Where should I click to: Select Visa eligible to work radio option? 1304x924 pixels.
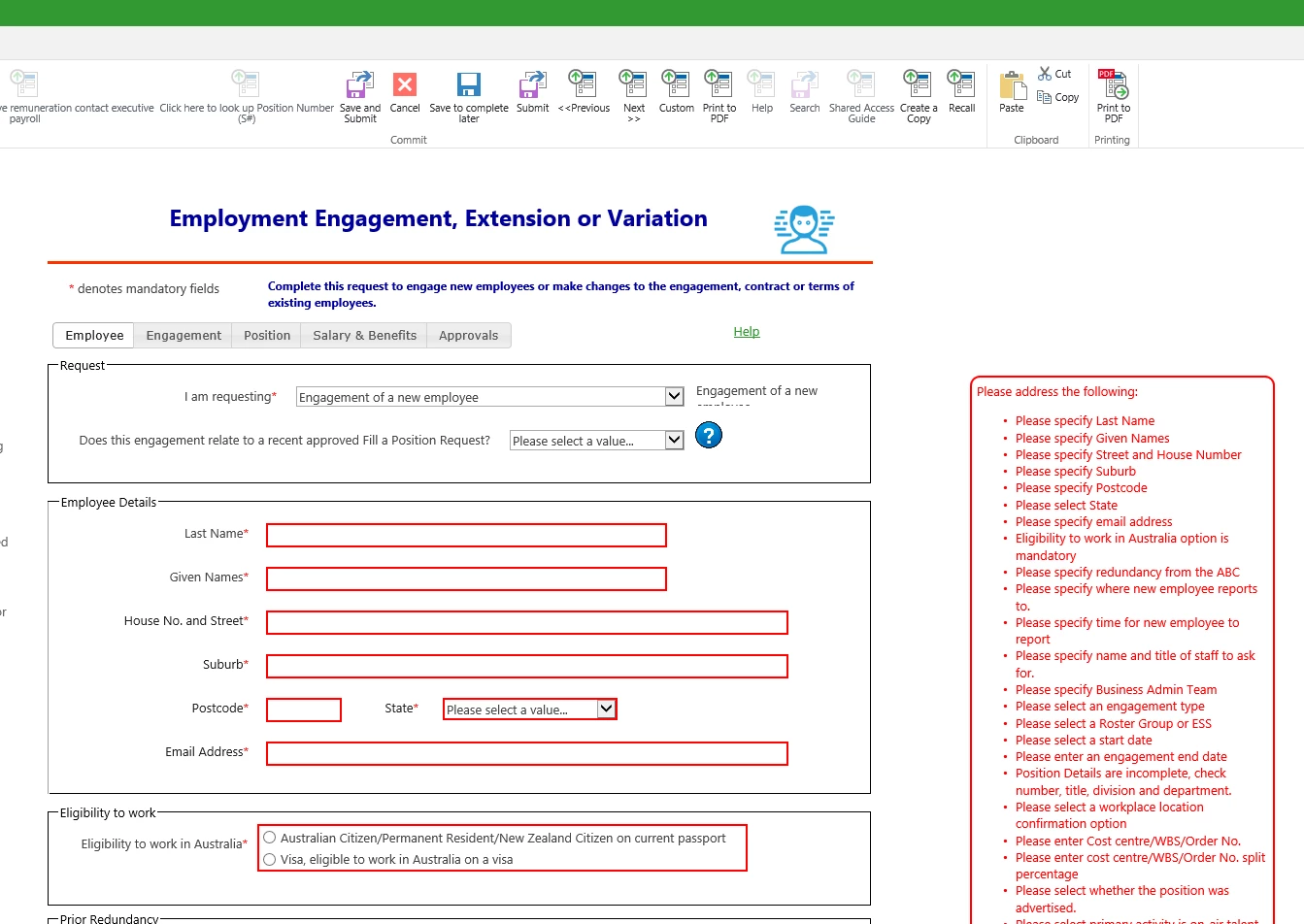point(270,859)
